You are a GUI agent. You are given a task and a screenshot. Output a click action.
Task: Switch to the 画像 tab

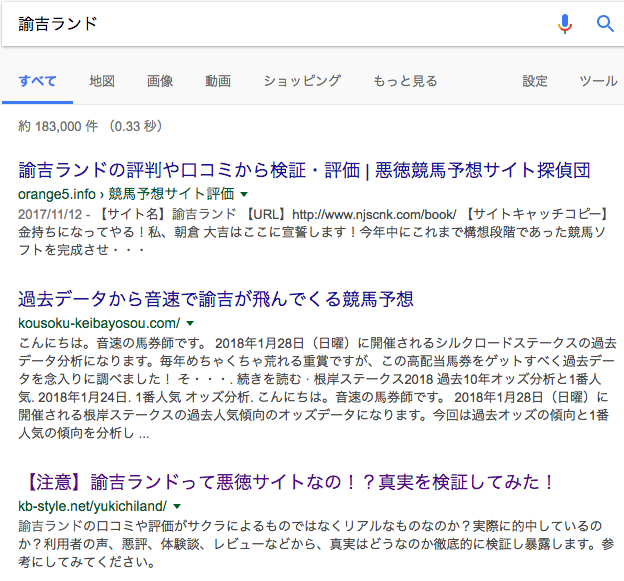point(160,81)
